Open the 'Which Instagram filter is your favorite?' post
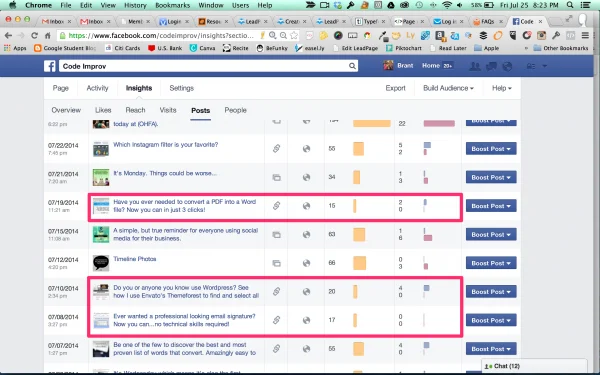The width and height of the screenshot is (600, 375). [166, 145]
